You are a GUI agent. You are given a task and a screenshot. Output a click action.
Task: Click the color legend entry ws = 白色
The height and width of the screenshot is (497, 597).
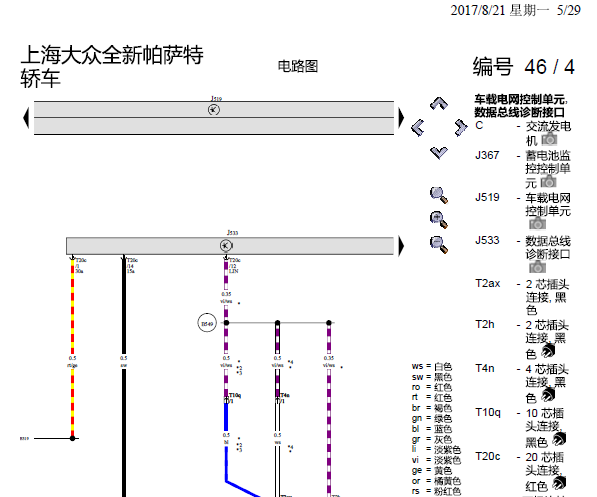coord(432,366)
